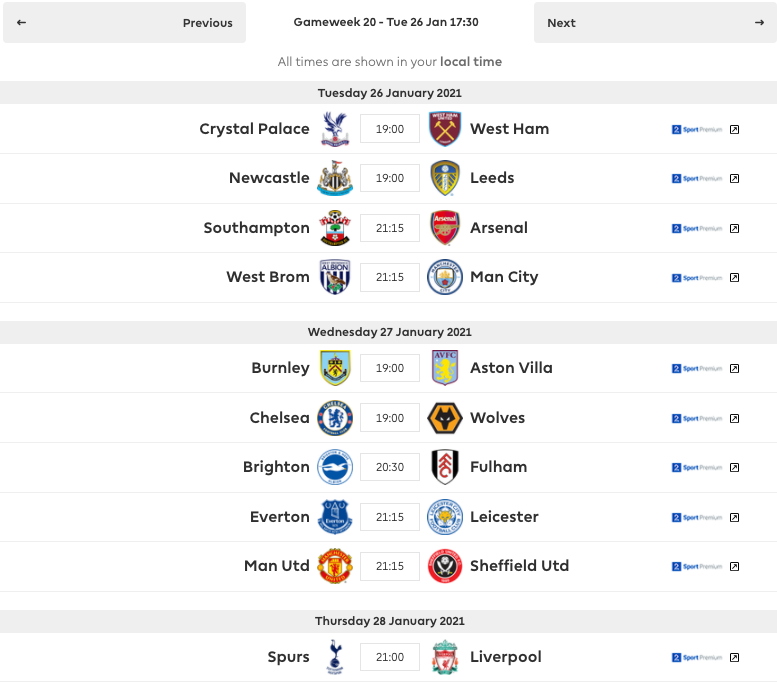
Task: Open the external link icon for Newcastle vs Leeds
Action: click(x=734, y=178)
